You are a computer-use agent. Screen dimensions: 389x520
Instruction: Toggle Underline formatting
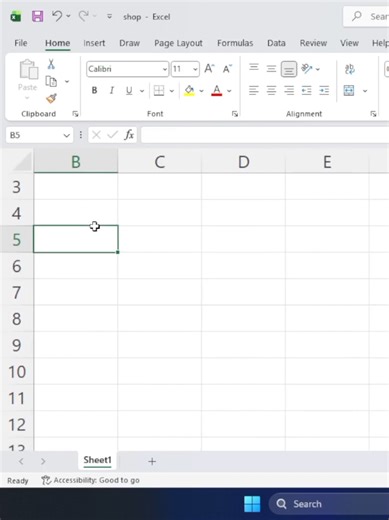129,90
